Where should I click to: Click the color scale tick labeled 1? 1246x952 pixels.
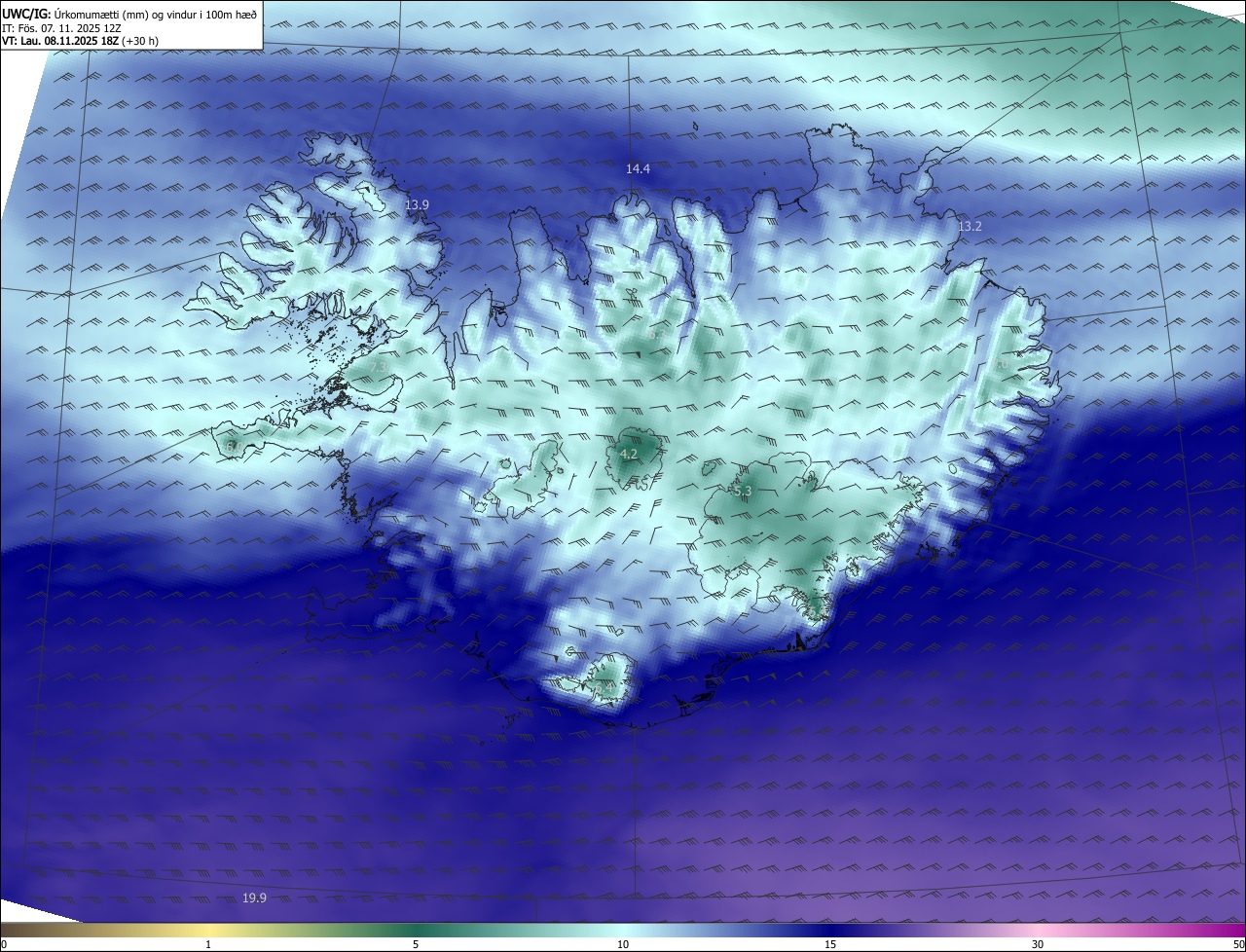(x=208, y=944)
